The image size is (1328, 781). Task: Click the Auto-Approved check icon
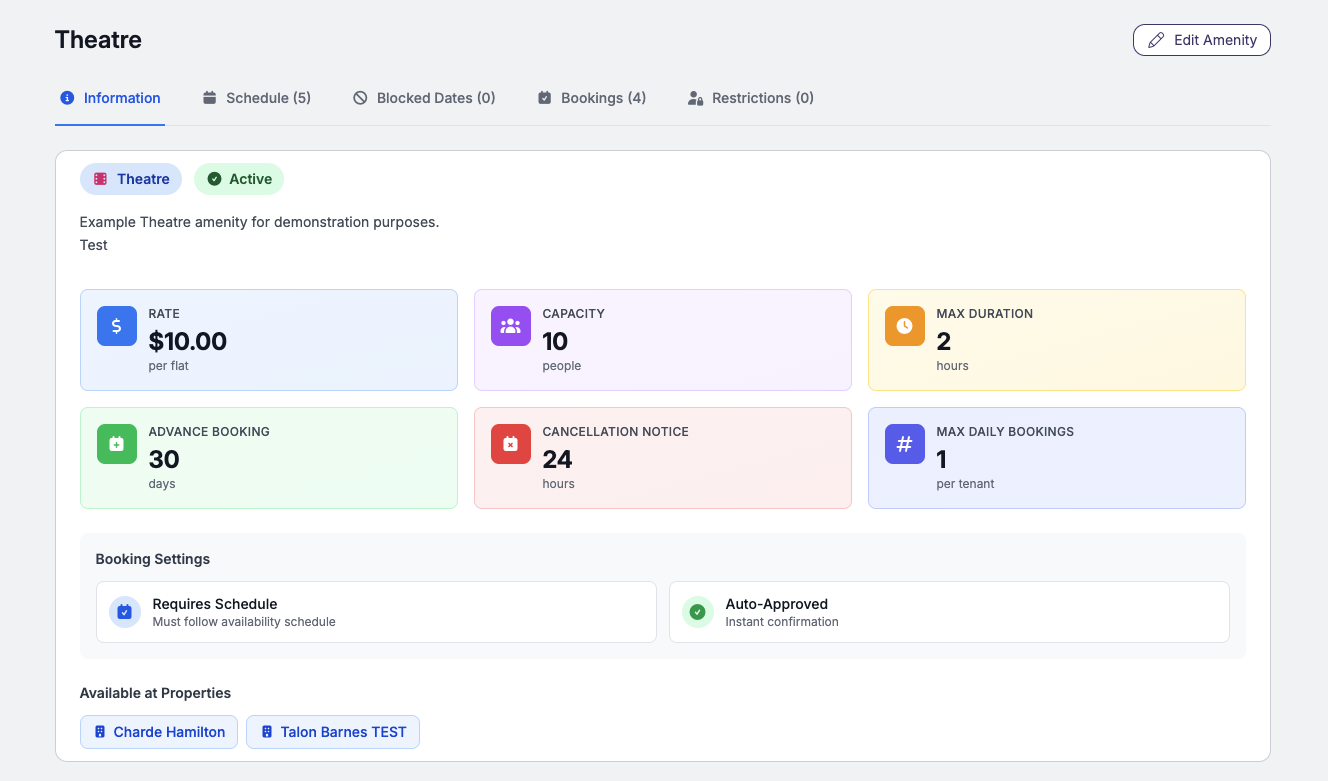[698, 612]
